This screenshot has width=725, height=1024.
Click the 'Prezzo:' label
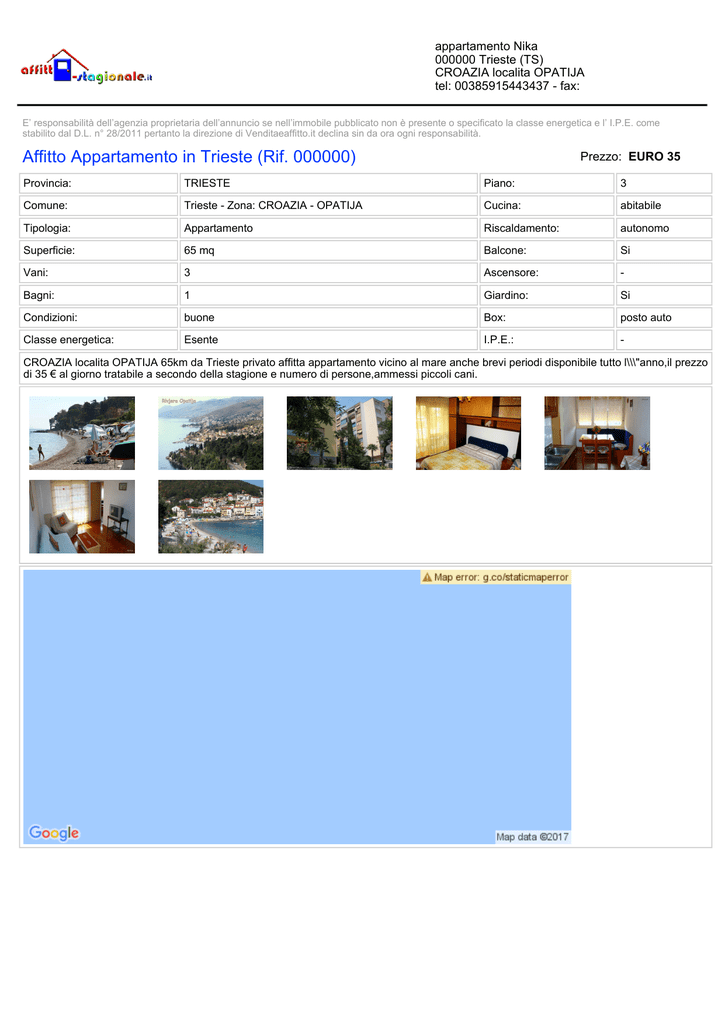click(600, 157)
